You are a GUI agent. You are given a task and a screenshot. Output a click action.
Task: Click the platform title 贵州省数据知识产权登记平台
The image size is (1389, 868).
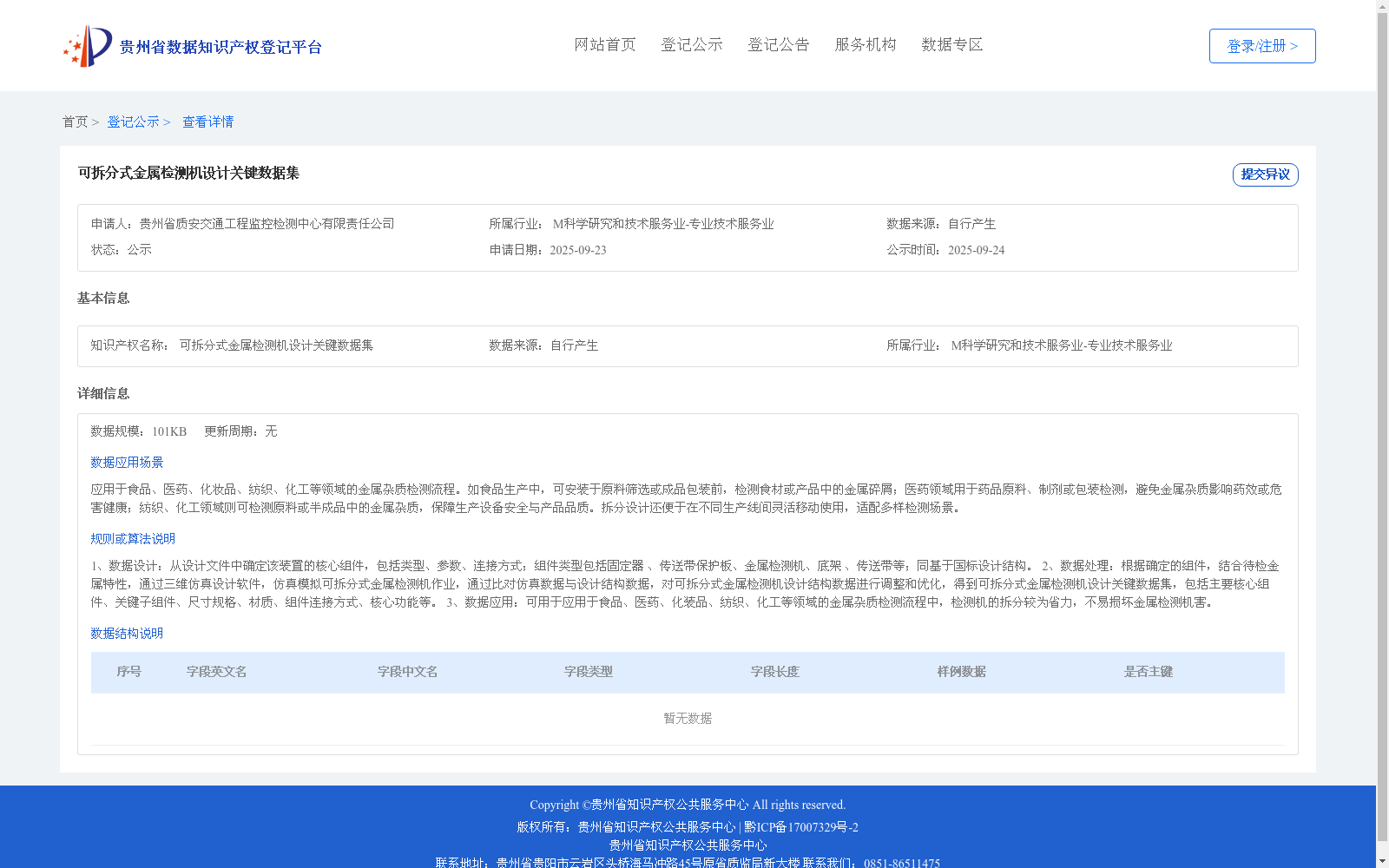[x=221, y=47]
